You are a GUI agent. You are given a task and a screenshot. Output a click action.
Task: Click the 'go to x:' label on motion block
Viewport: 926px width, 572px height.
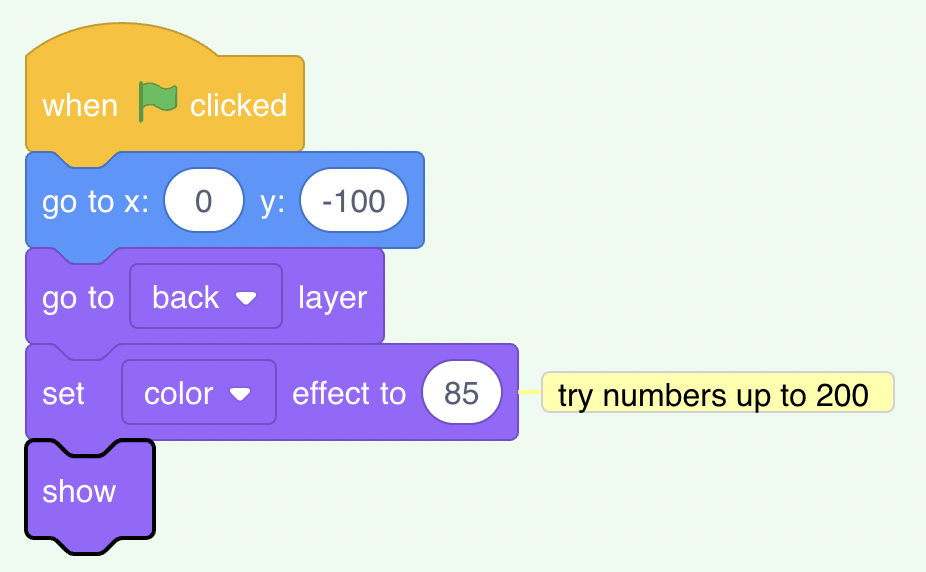click(95, 202)
